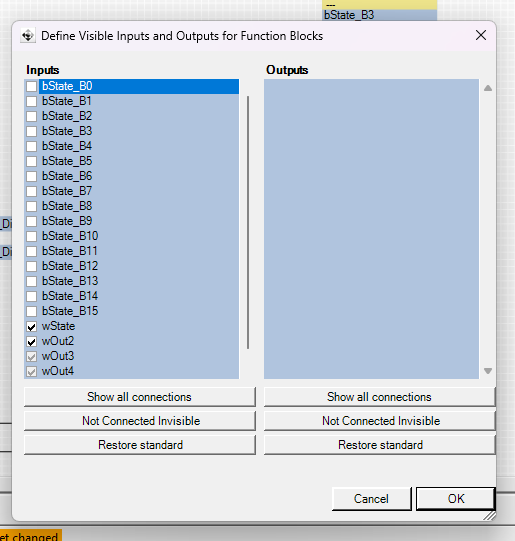Click the Outputs list scroll down arrow
Image resolution: width=515 pixels, height=541 pixels.
pos(488,371)
